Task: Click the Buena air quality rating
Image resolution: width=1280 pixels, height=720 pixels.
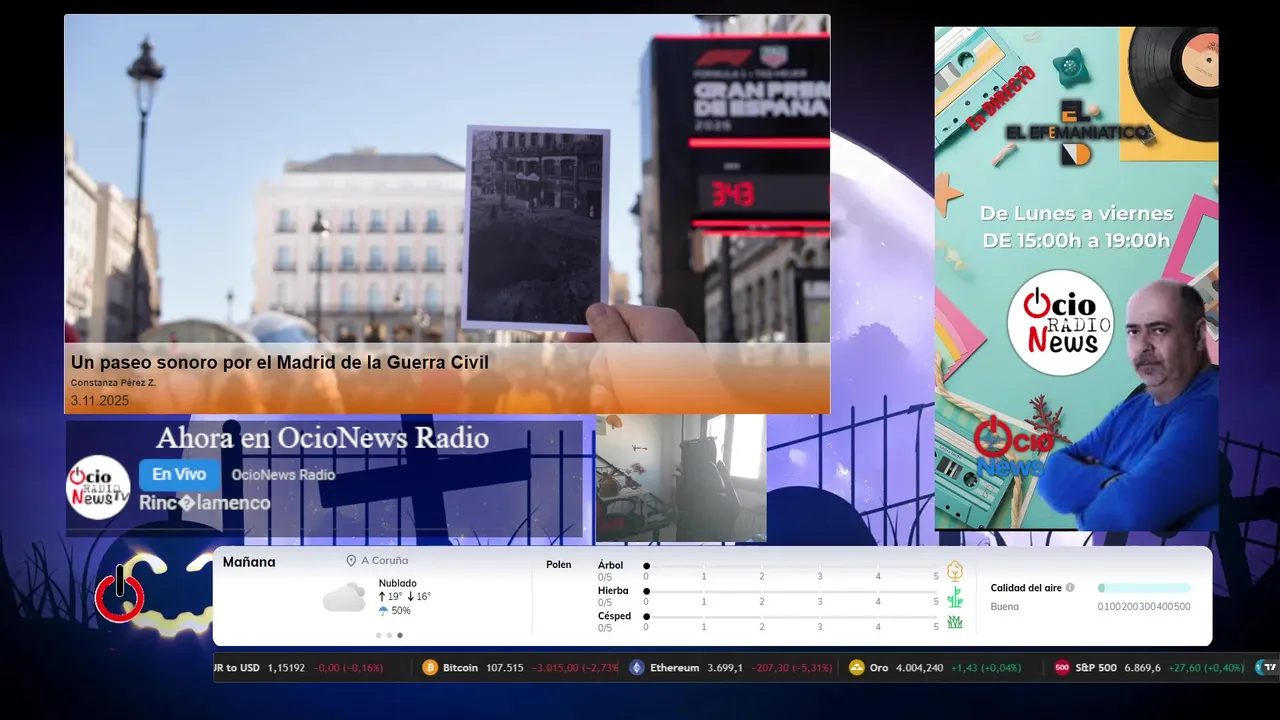Action: click(x=1004, y=606)
